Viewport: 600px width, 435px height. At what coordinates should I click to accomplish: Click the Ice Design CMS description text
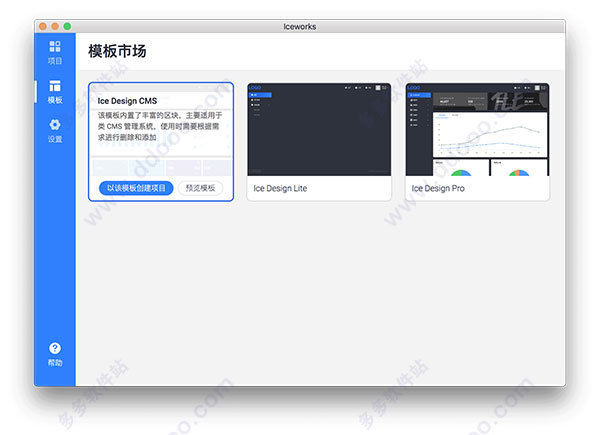click(x=160, y=126)
